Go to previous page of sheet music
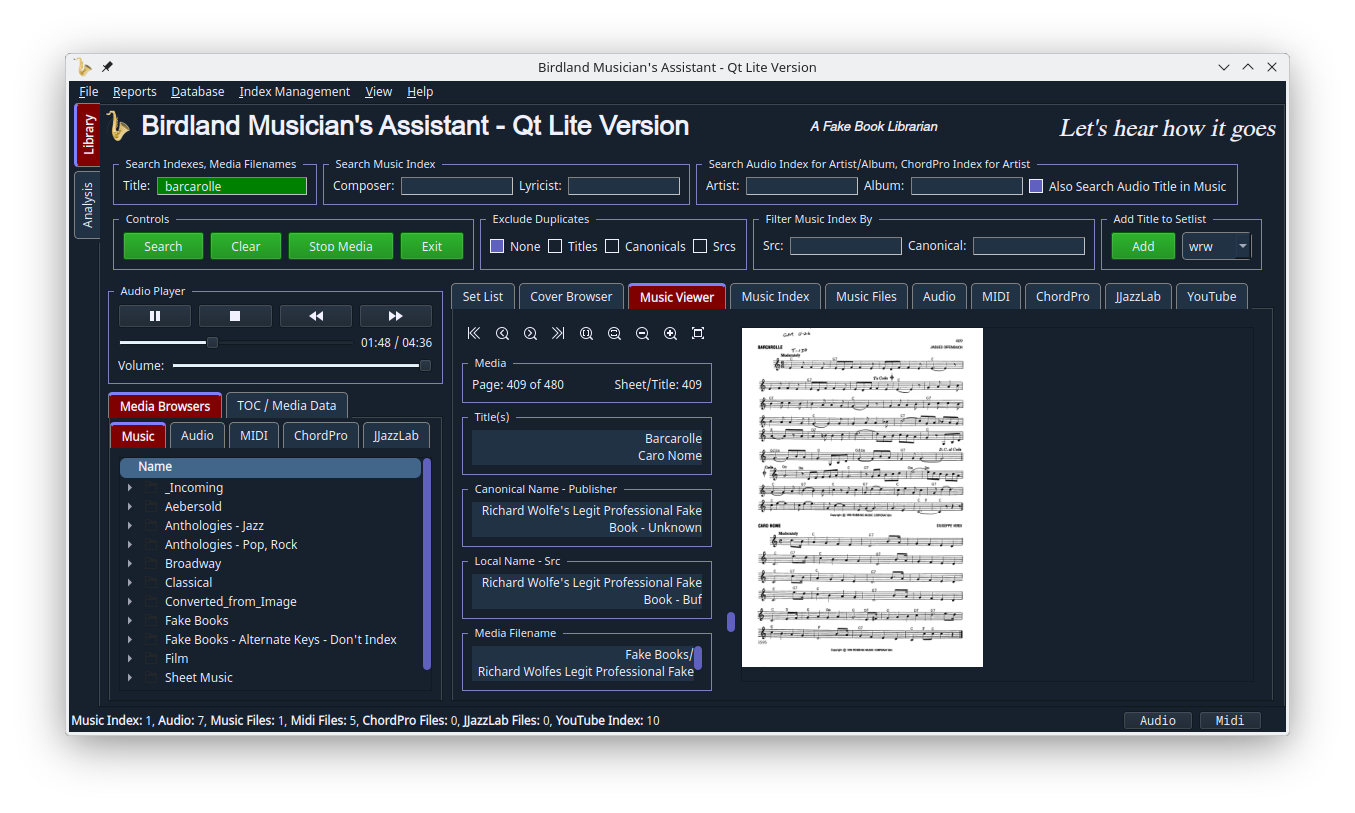Viewport: 1355px width, 813px height. pyautogui.click(x=502, y=333)
